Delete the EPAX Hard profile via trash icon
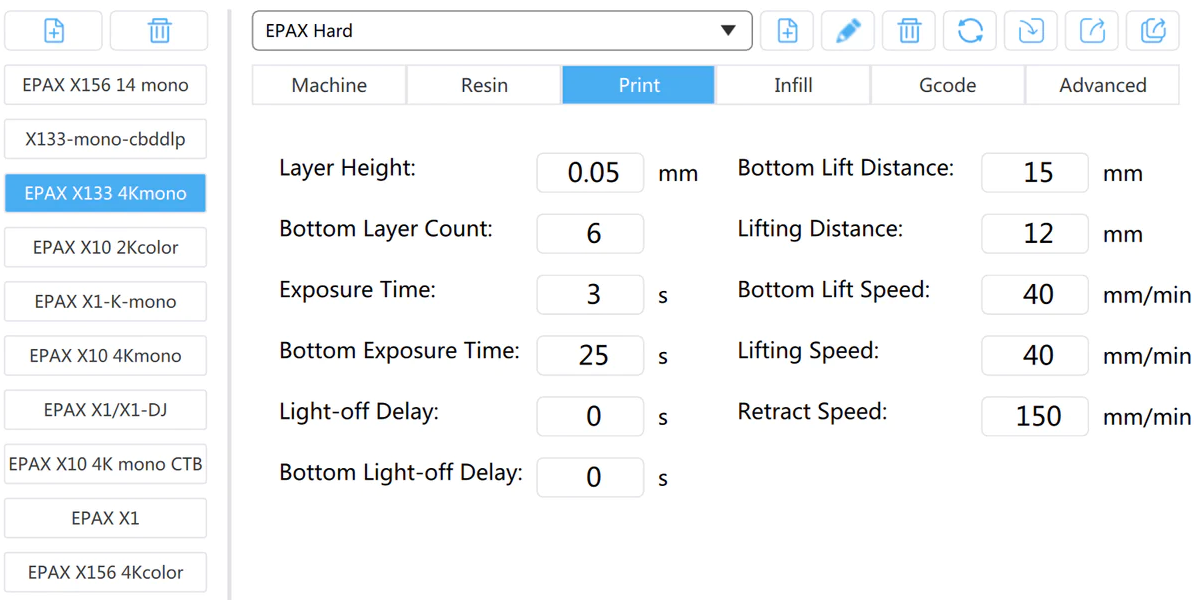This screenshot has width=1196, height=600. pos(909,31)
